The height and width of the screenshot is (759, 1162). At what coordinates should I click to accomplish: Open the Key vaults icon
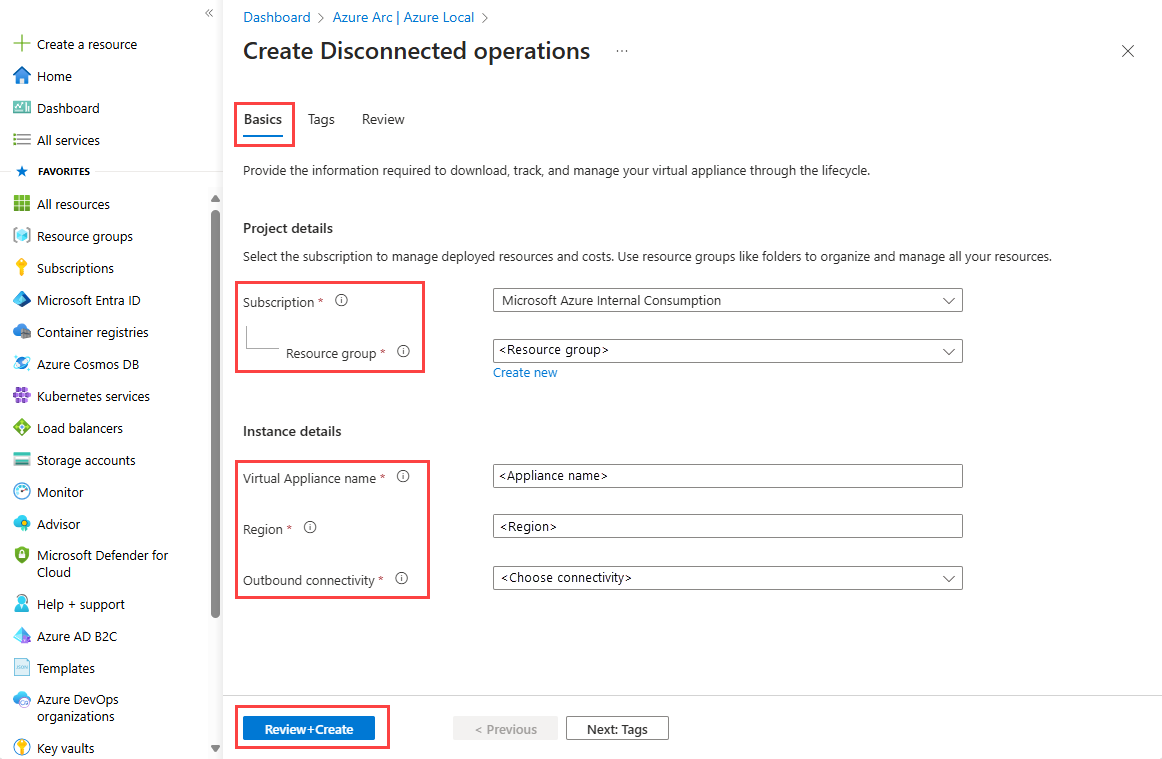(x=21, y=748)
